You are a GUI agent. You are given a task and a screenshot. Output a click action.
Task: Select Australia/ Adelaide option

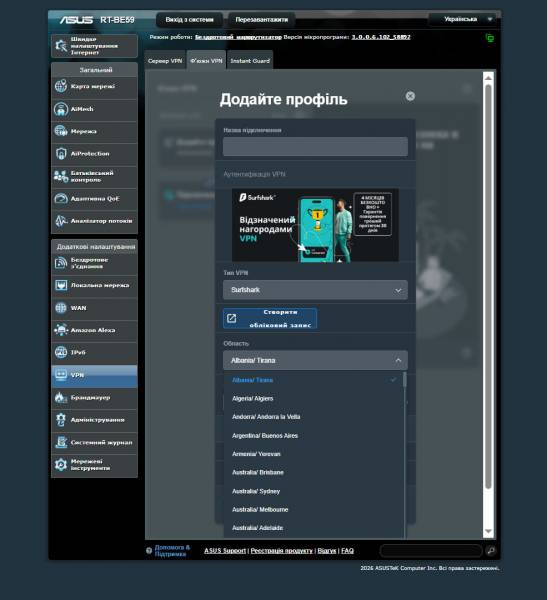pyautogui.click(x=314, y=528)
